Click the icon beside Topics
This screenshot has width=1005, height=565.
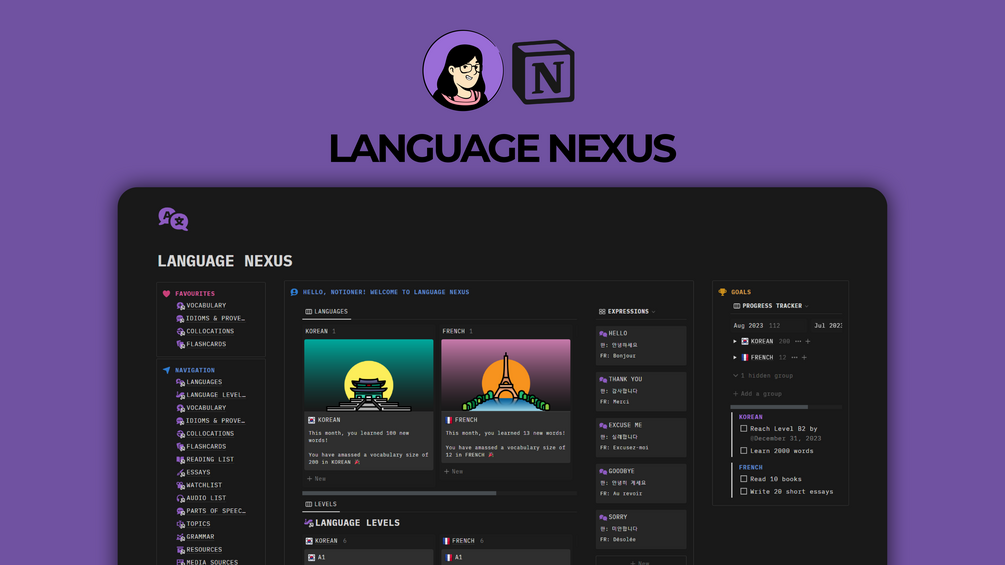[180, 524]
